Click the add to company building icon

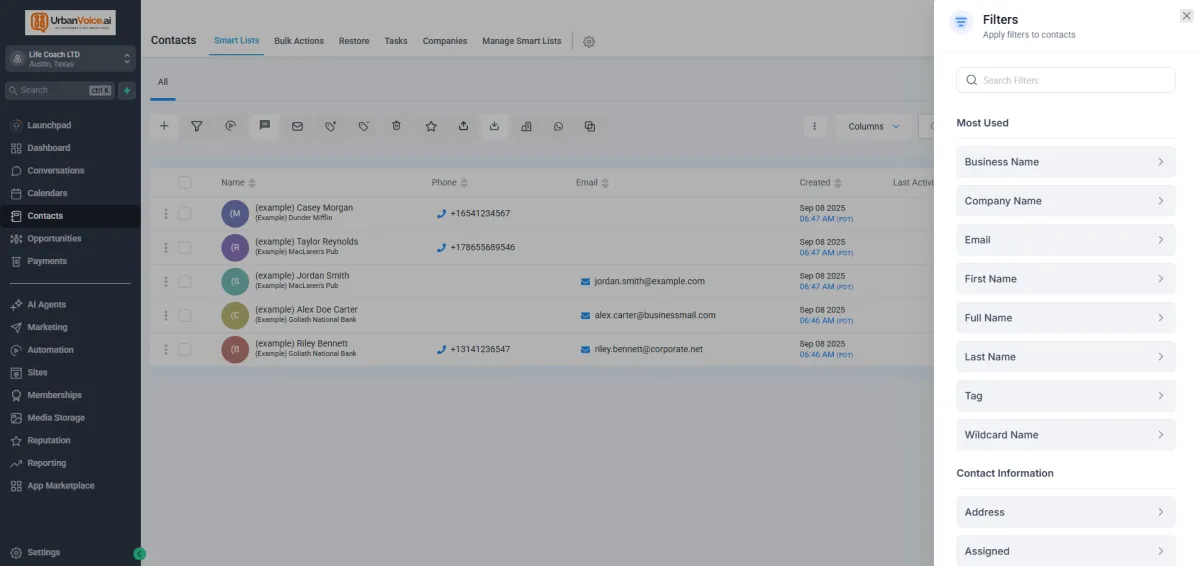tap(527, 126)
